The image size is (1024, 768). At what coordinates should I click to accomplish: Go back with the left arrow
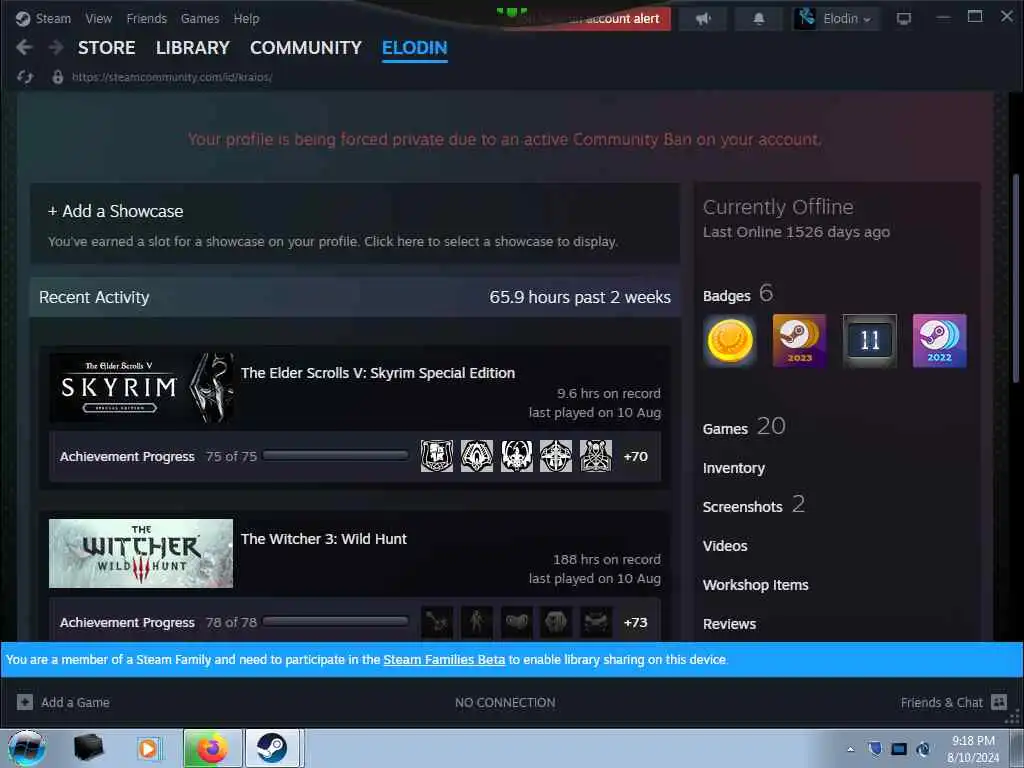click(x=24, y=47)
